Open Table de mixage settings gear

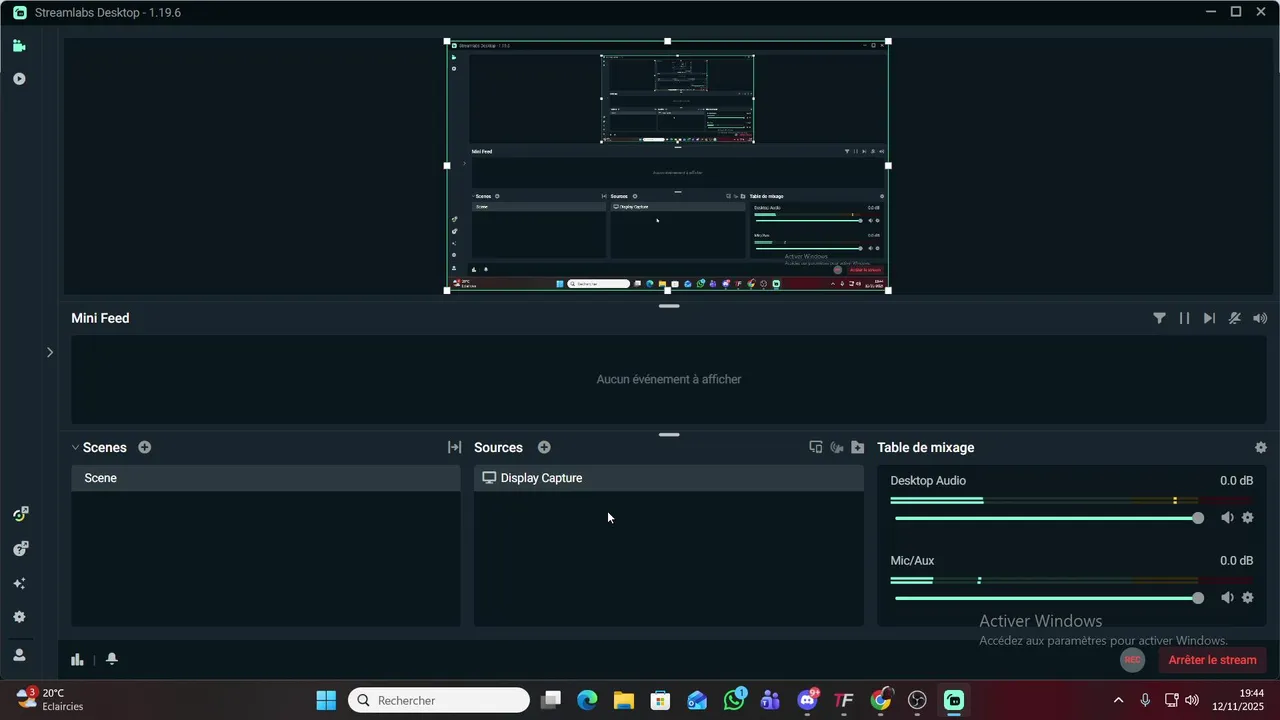click(x=1260, y=447)
